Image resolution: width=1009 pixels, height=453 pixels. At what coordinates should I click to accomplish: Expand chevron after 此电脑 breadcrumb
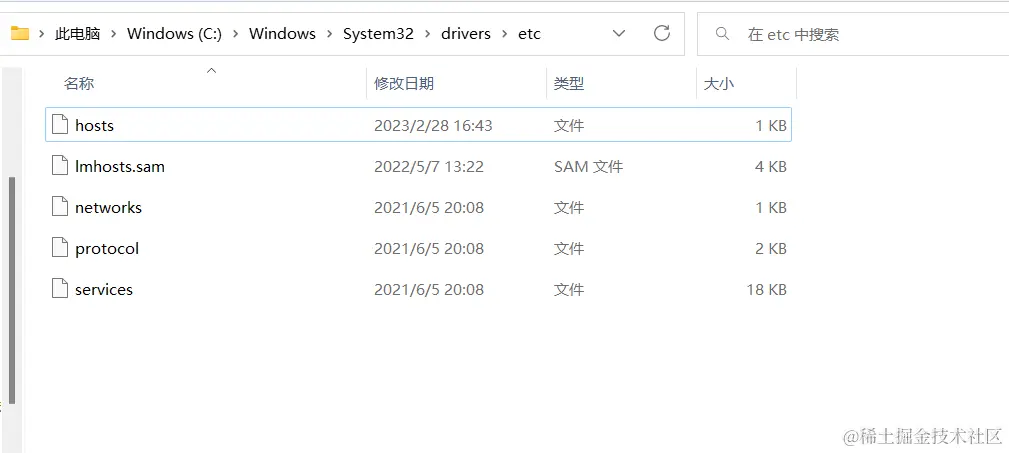point(113,34)
